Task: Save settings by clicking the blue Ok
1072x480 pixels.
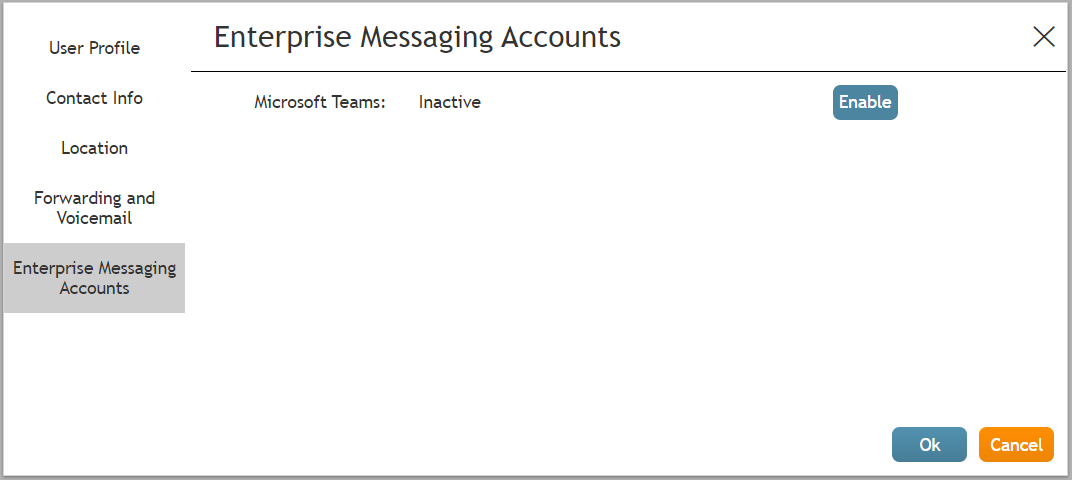Action: pyautogui.click(x=929, y=445)
